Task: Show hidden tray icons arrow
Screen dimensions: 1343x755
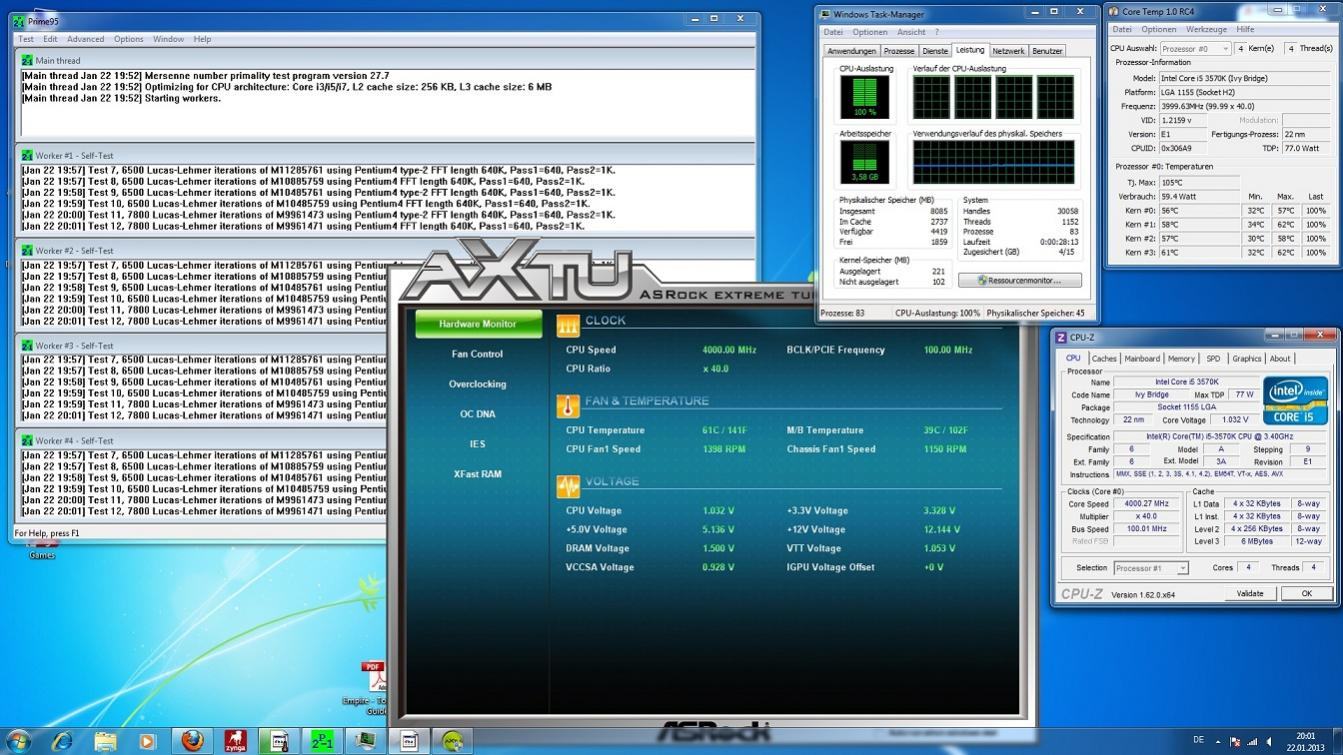Action: (1218, 741)
